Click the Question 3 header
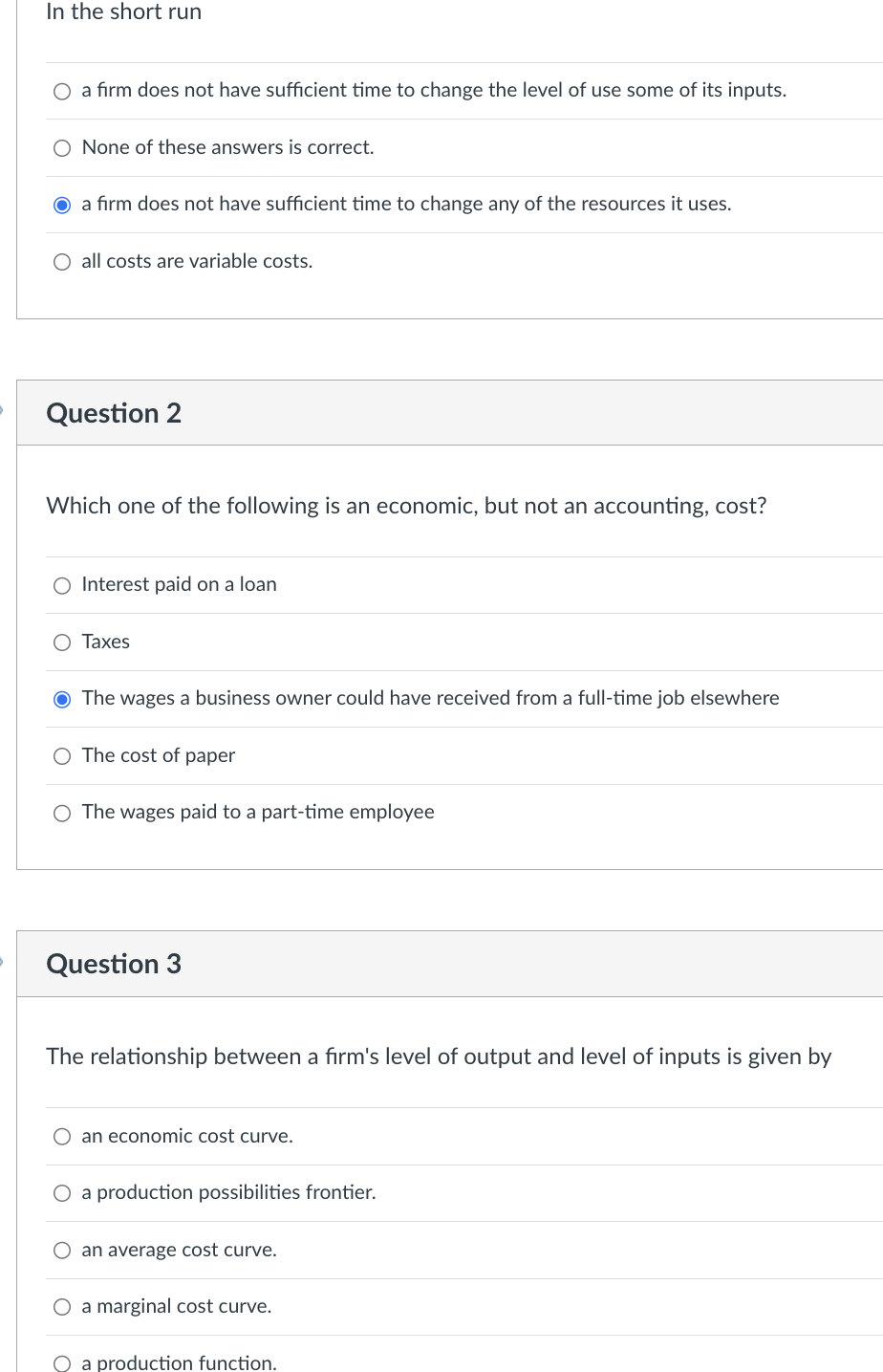 point(113,964)
